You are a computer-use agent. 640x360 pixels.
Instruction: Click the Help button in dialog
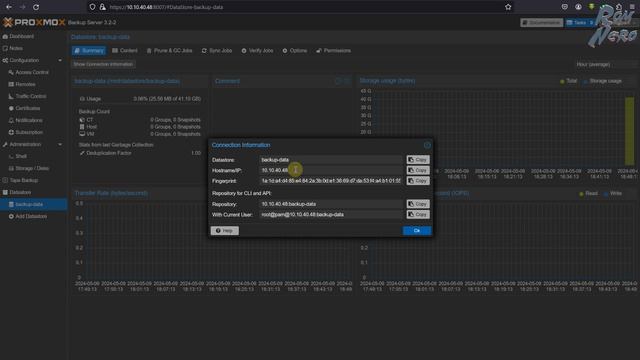tap(224, 231)
